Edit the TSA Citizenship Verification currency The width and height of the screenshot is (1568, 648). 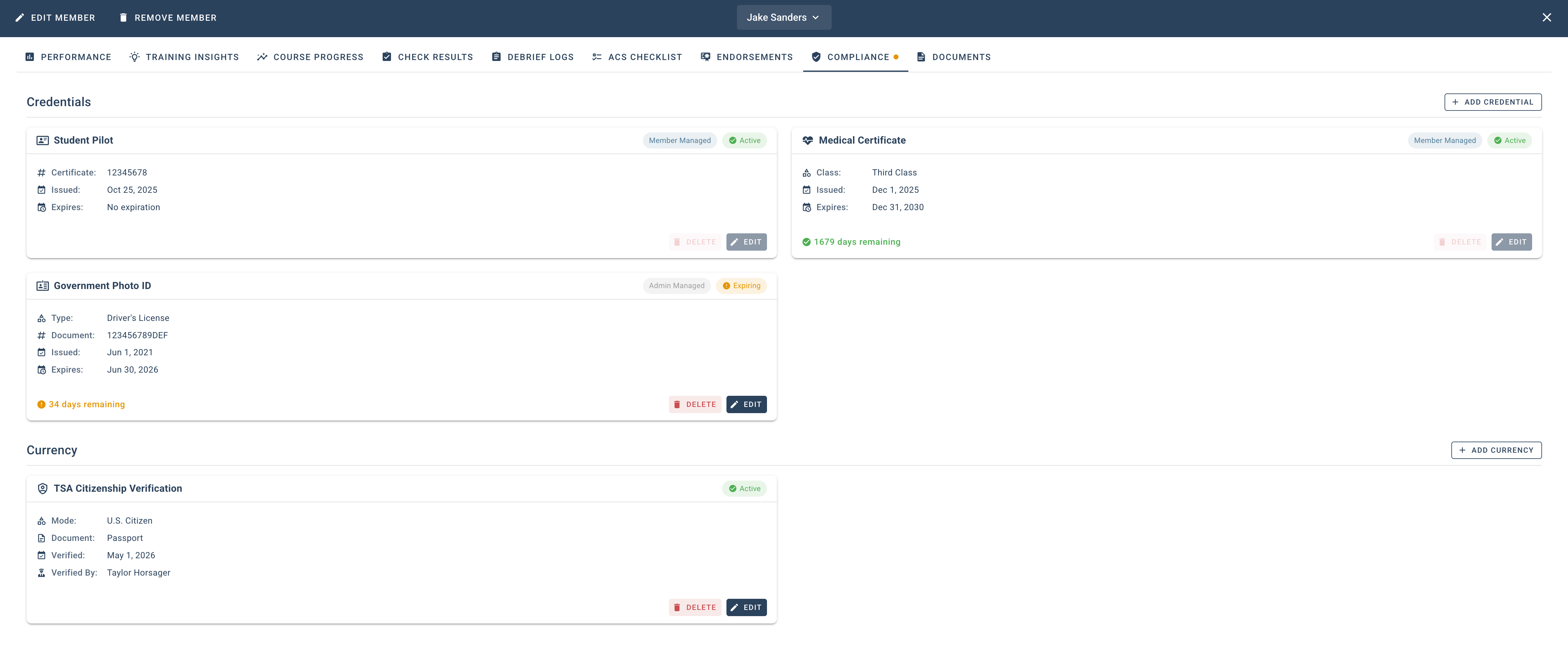click(746, 607)
